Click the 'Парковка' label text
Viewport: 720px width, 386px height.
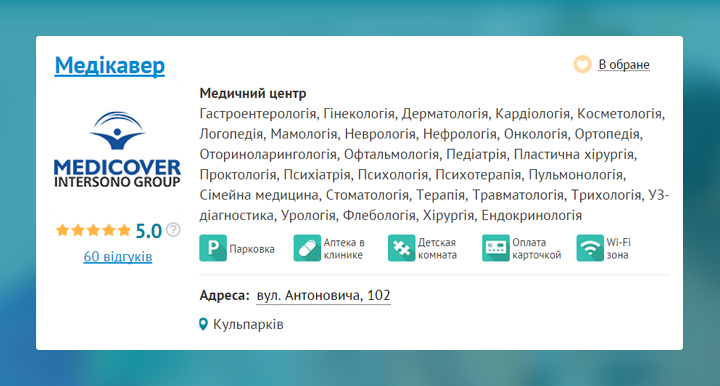(x=252, y=249)
